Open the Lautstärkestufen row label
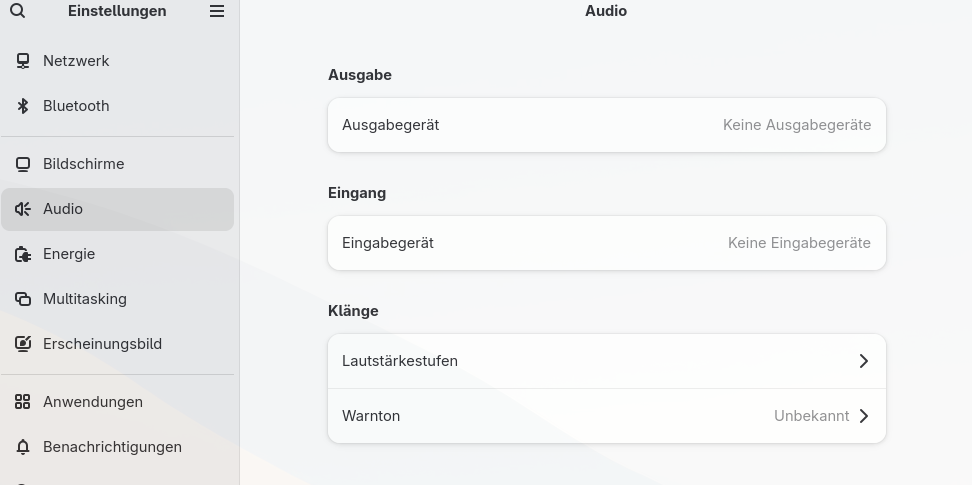Image resolution: width=972 pixels, height=485 pixels. point(400,361)
